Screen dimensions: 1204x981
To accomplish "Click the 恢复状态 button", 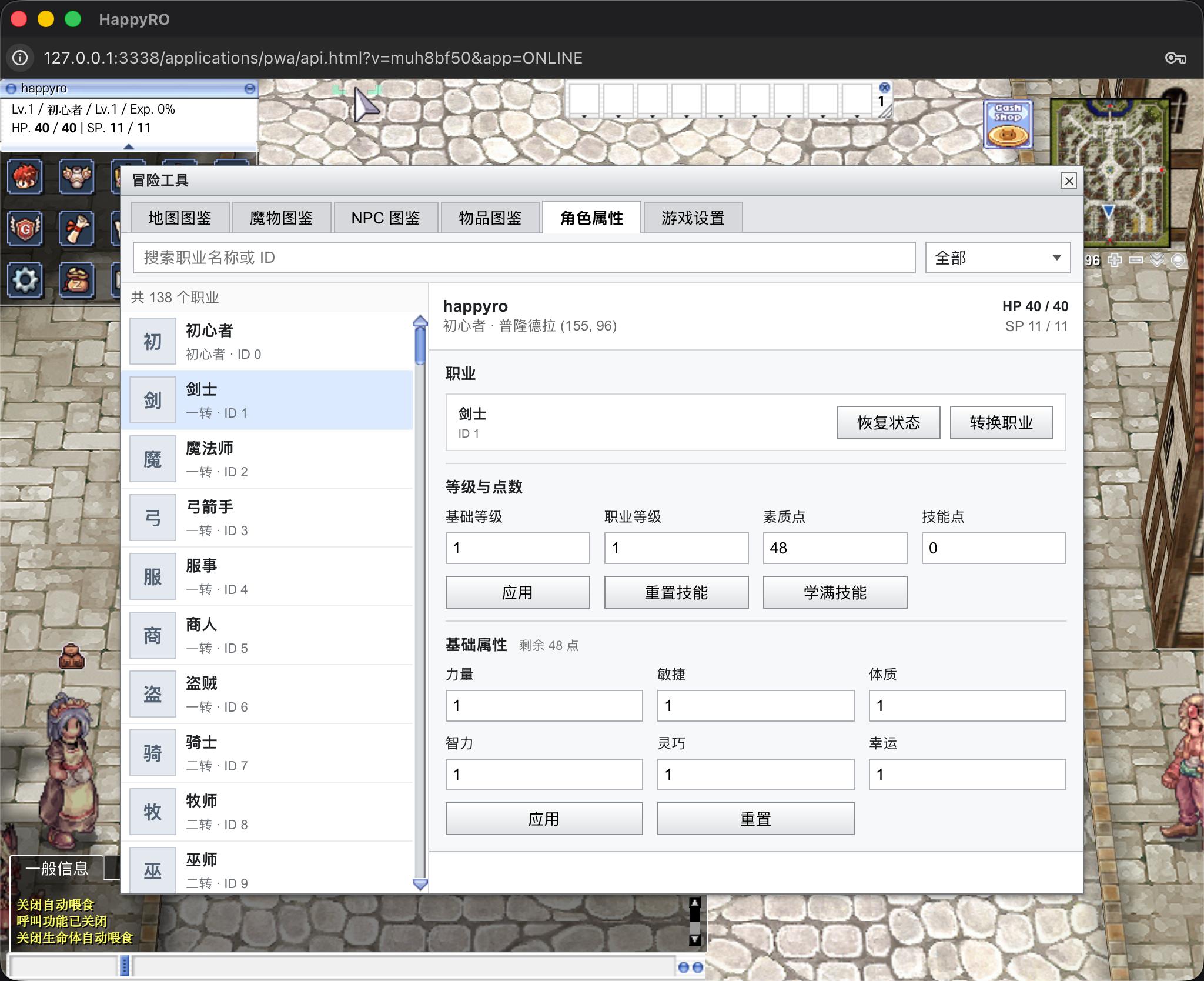I will coord(889,422).
